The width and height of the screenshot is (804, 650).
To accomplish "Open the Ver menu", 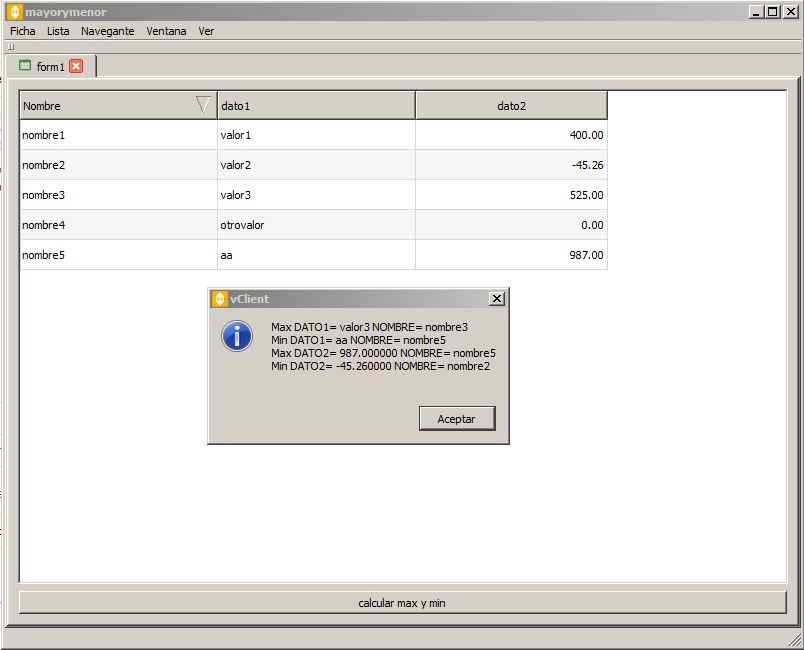I will pos(206,31).
